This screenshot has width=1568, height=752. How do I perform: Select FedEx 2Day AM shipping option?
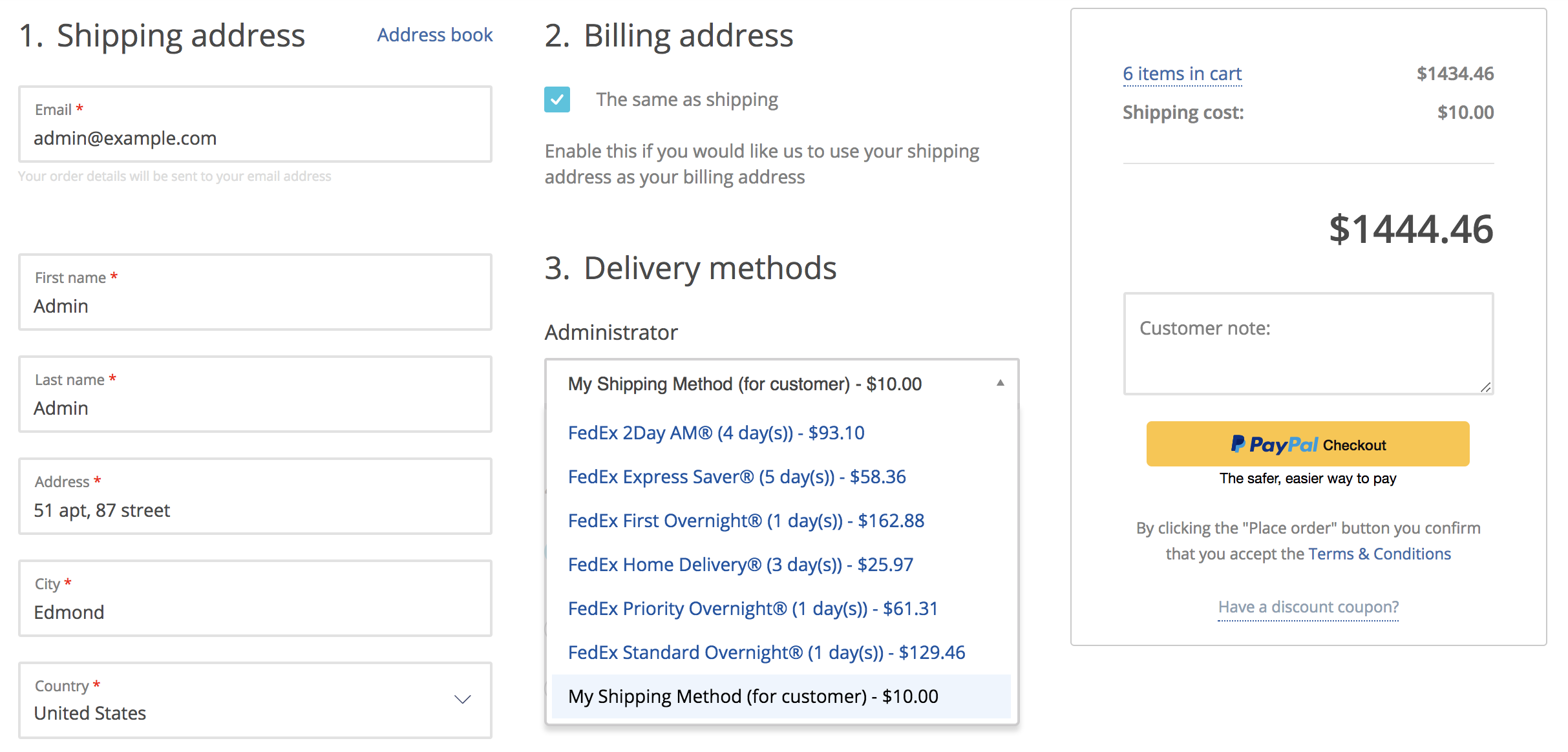(x=715, y=433)
